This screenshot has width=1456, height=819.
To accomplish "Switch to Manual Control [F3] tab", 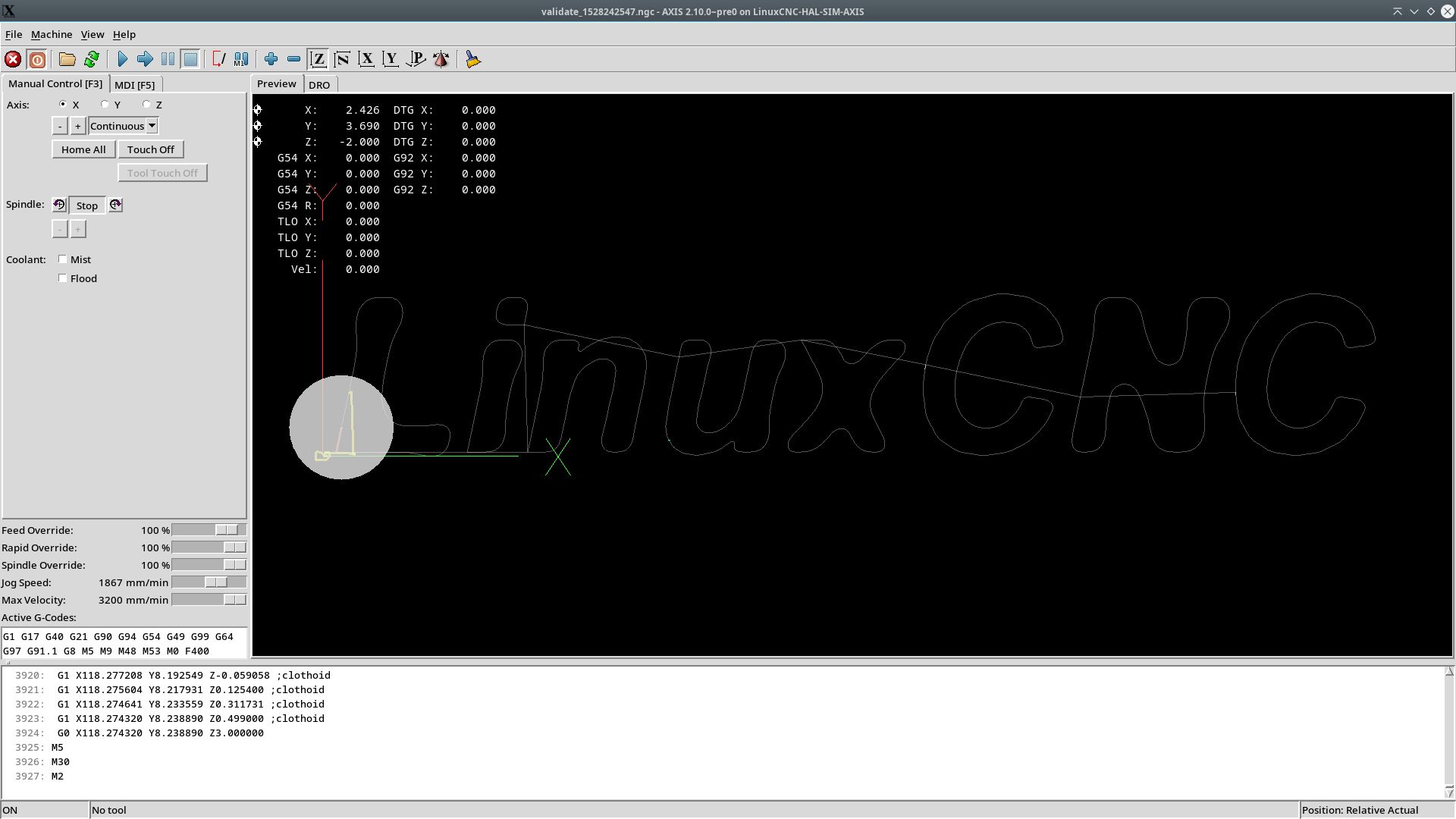I will click(55, 83).
